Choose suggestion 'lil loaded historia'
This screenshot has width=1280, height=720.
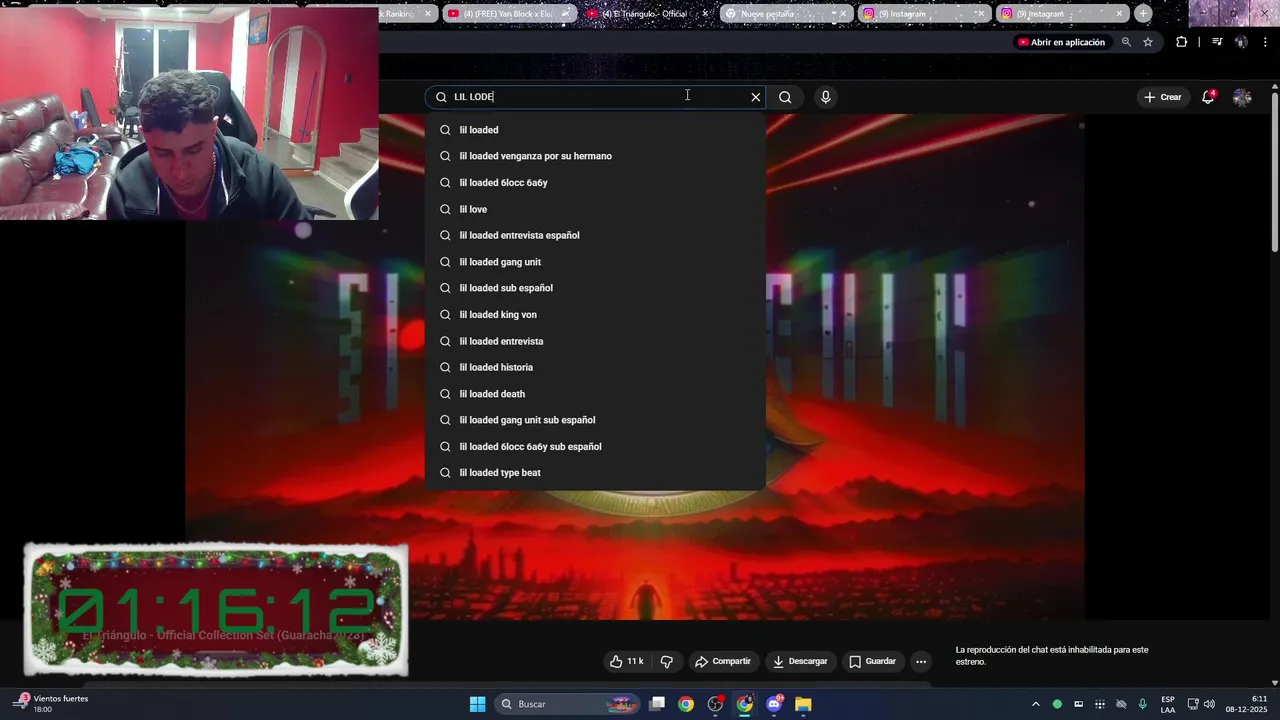pos(596,367)
